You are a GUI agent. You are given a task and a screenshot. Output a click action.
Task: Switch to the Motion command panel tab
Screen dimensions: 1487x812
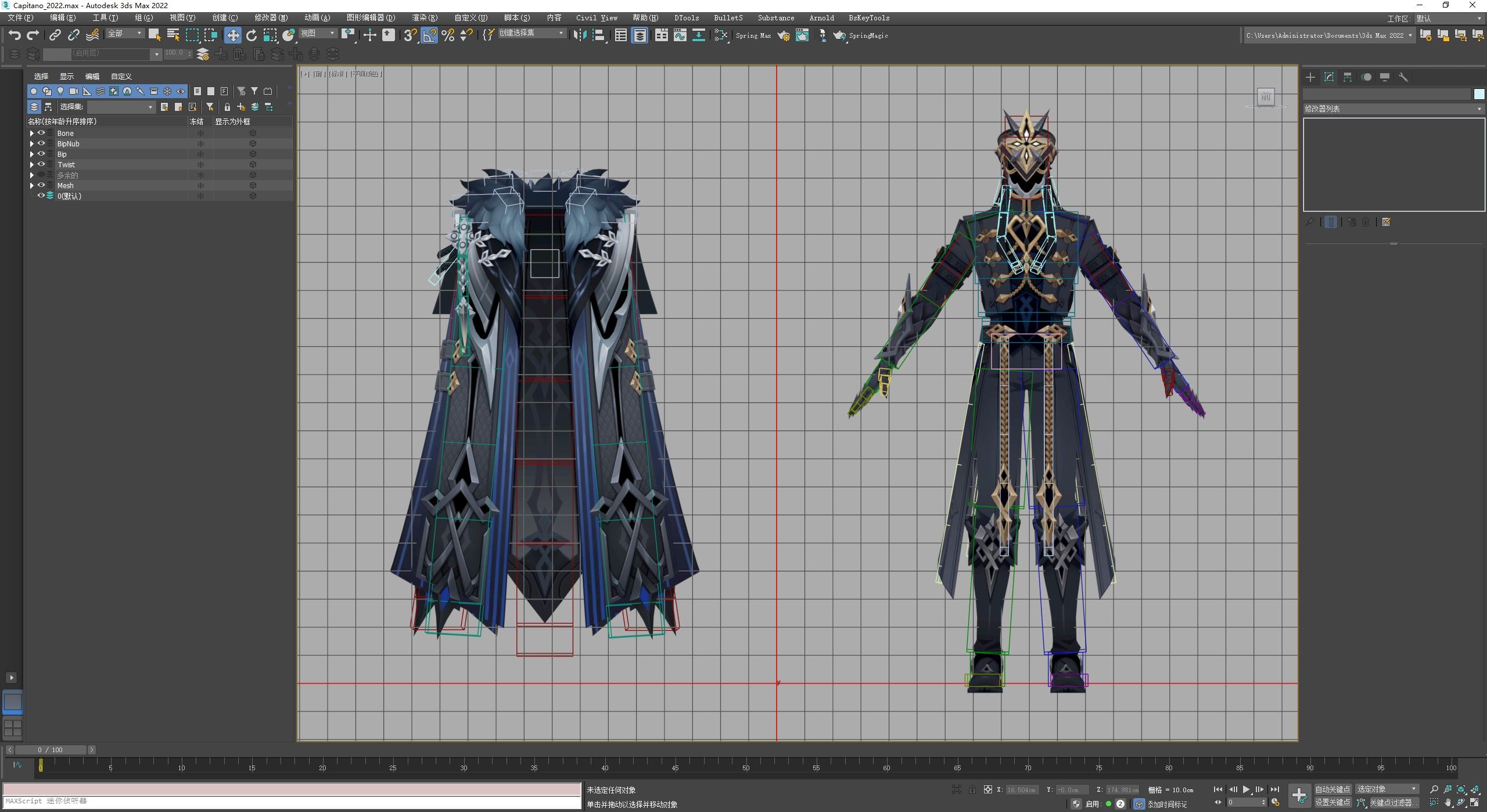click(1366, 77)
